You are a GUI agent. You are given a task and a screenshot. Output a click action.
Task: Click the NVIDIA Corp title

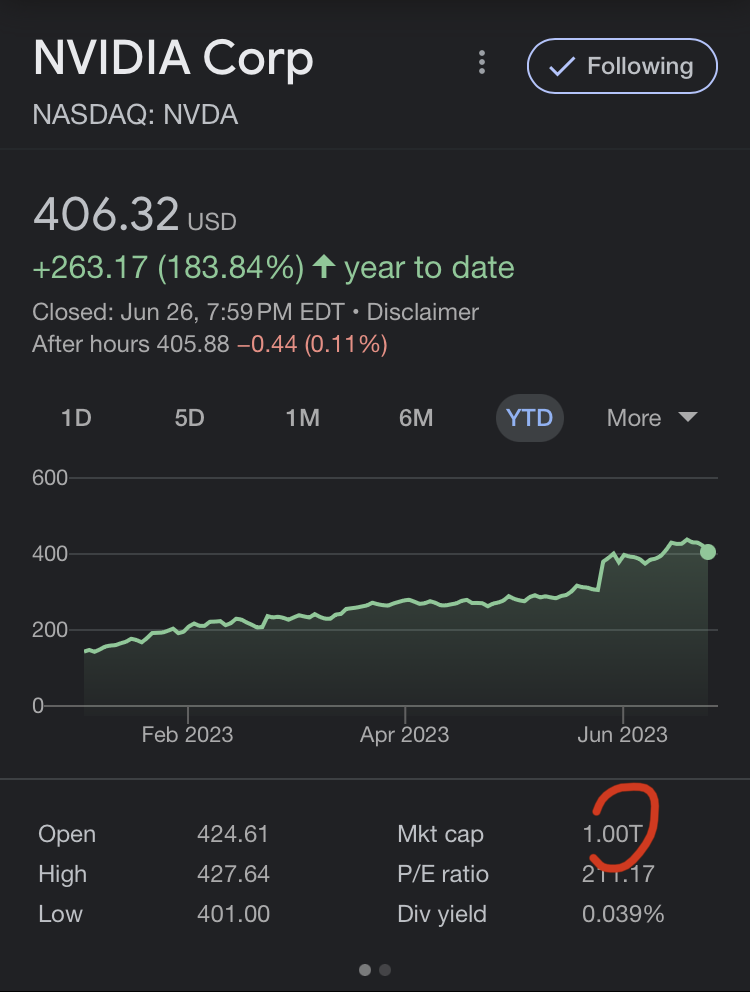click(x=173, y=60)
